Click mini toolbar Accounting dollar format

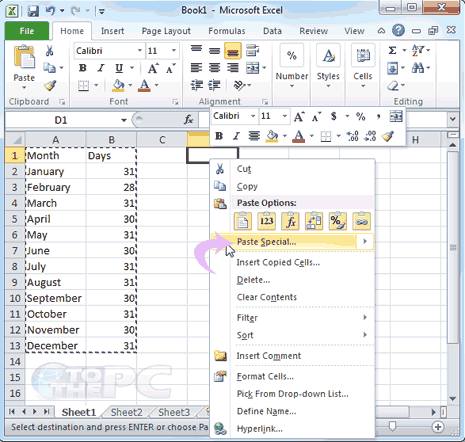(x=333, y=116)
